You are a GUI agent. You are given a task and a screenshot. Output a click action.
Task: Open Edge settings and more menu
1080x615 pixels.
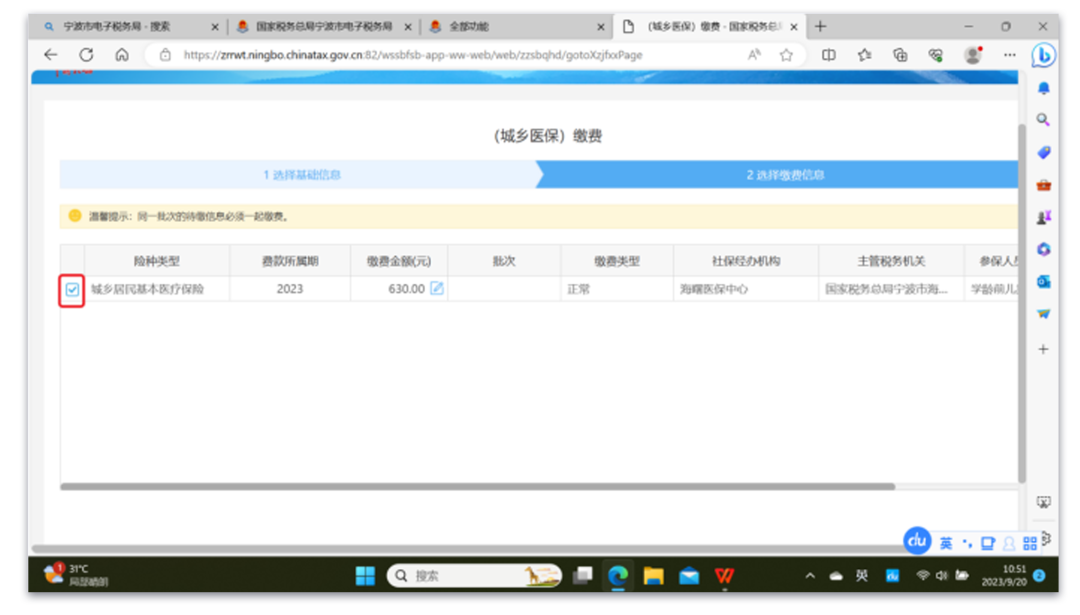(1010, 55)
